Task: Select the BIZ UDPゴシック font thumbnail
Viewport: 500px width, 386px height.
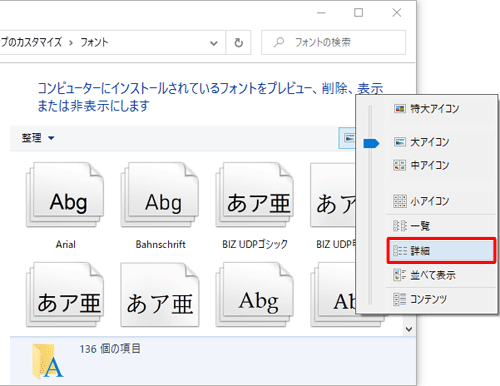Action: tap(255, 195)
